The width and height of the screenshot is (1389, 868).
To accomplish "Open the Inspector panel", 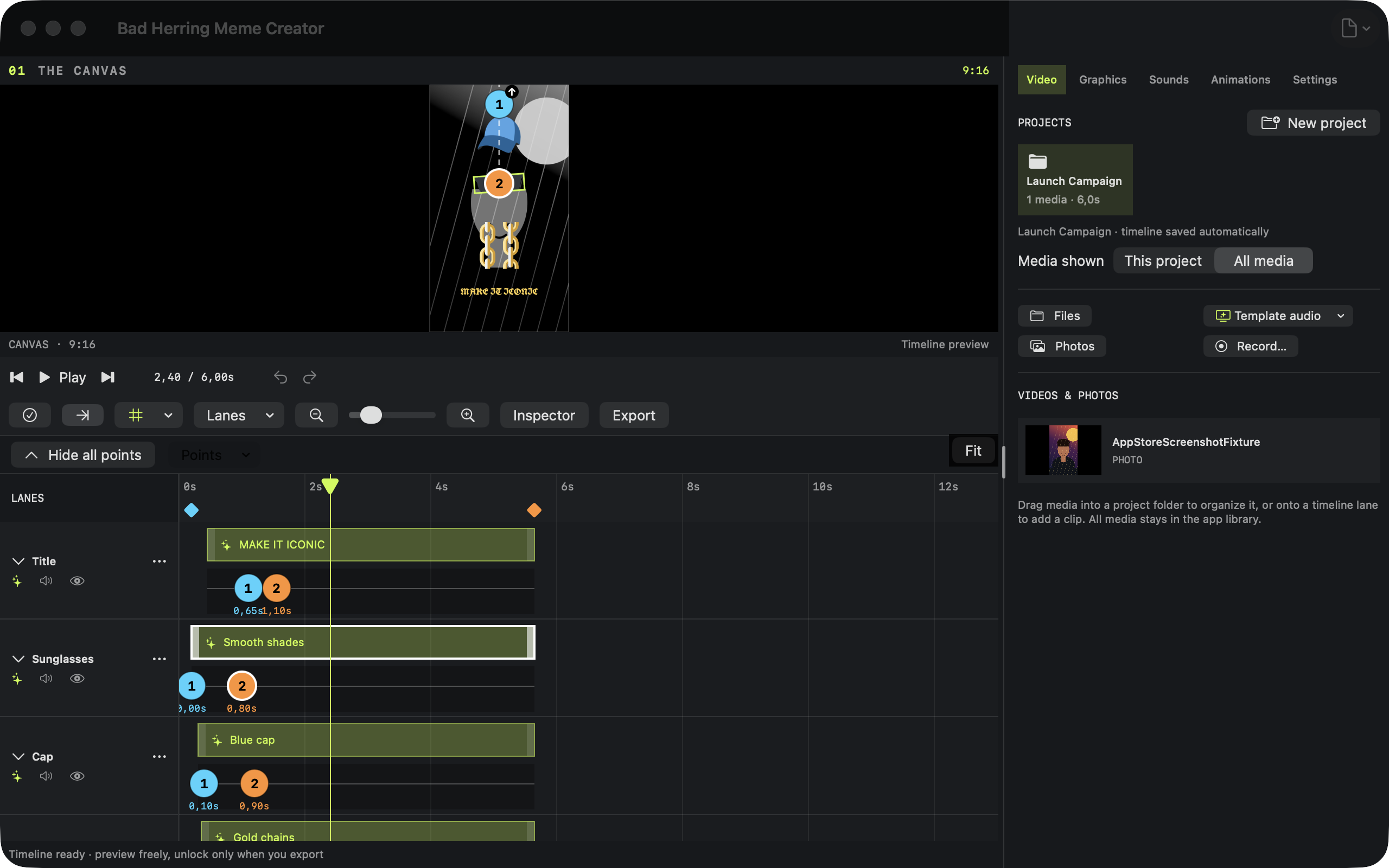I will click(544, 415).
